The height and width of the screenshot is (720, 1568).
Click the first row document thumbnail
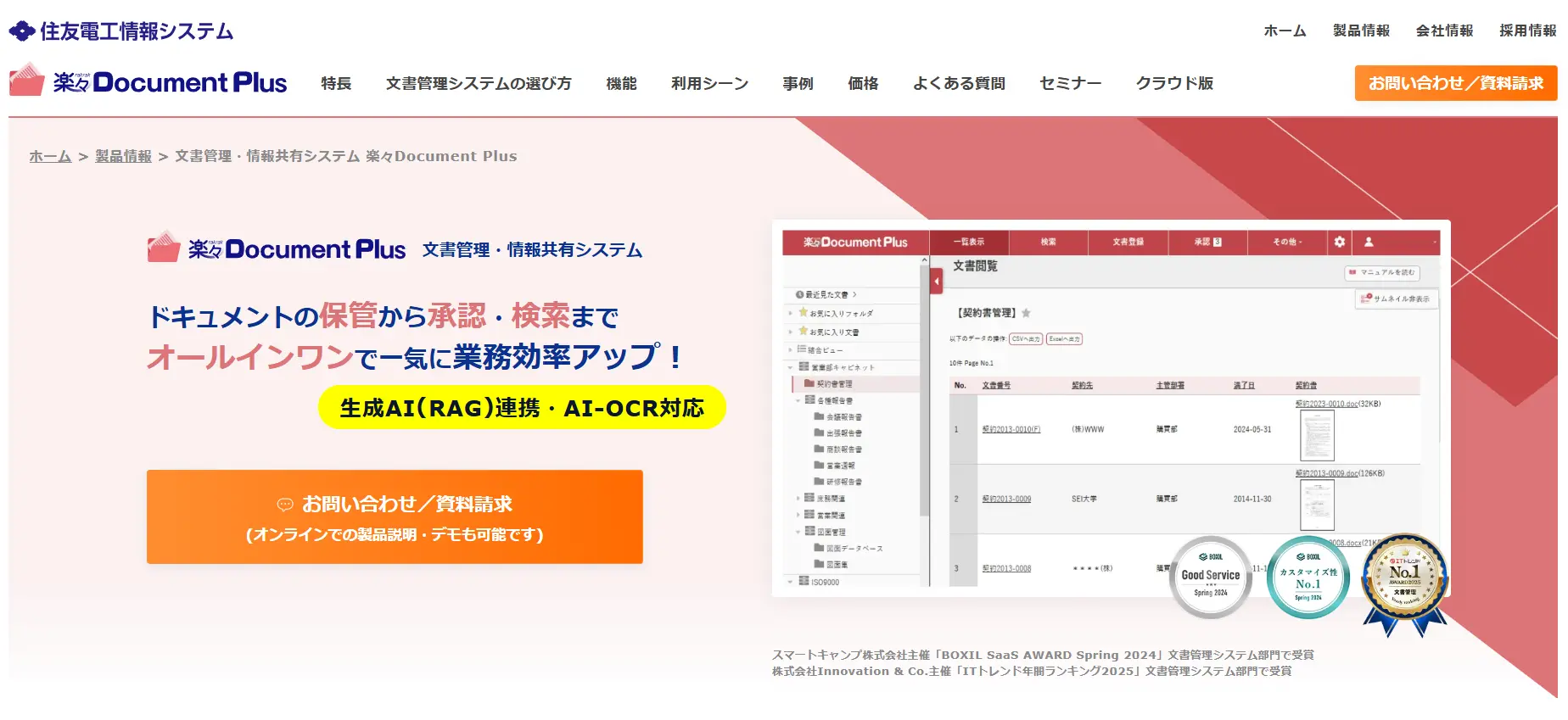tap(1317, 435)
